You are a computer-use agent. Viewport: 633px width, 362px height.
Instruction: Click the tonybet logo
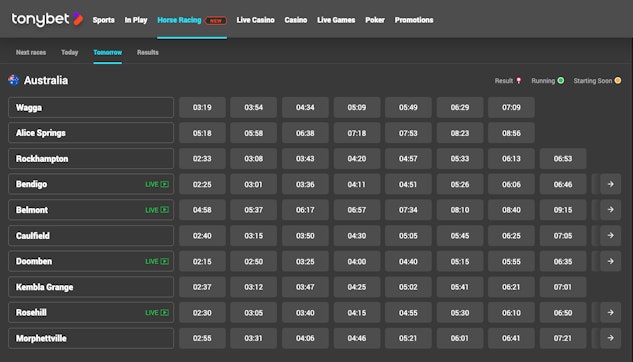[x=47, y=19]
